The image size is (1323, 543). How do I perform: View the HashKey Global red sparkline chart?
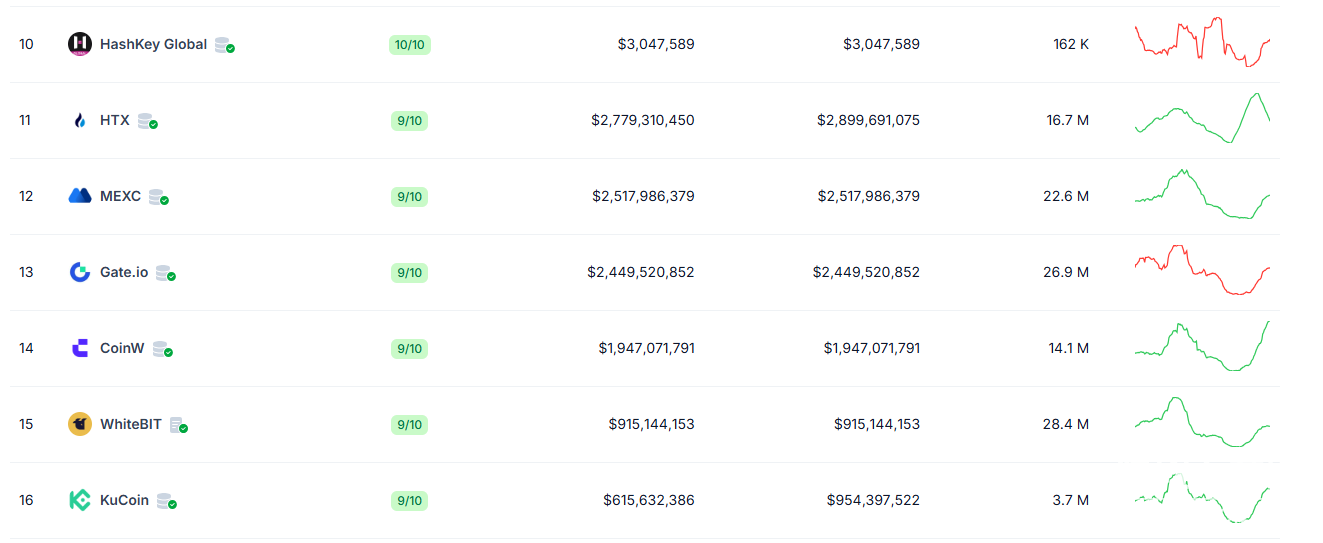click(x=1202, y=42)
